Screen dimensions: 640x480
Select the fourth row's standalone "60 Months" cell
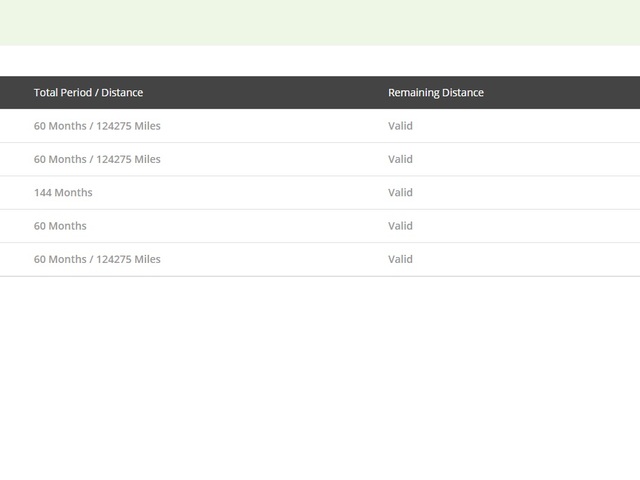click(x=60, y=226)
